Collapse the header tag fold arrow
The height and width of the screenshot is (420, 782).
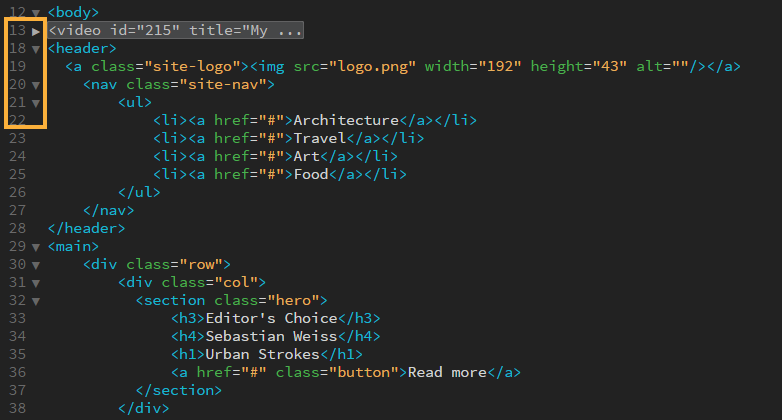(36, 49)
